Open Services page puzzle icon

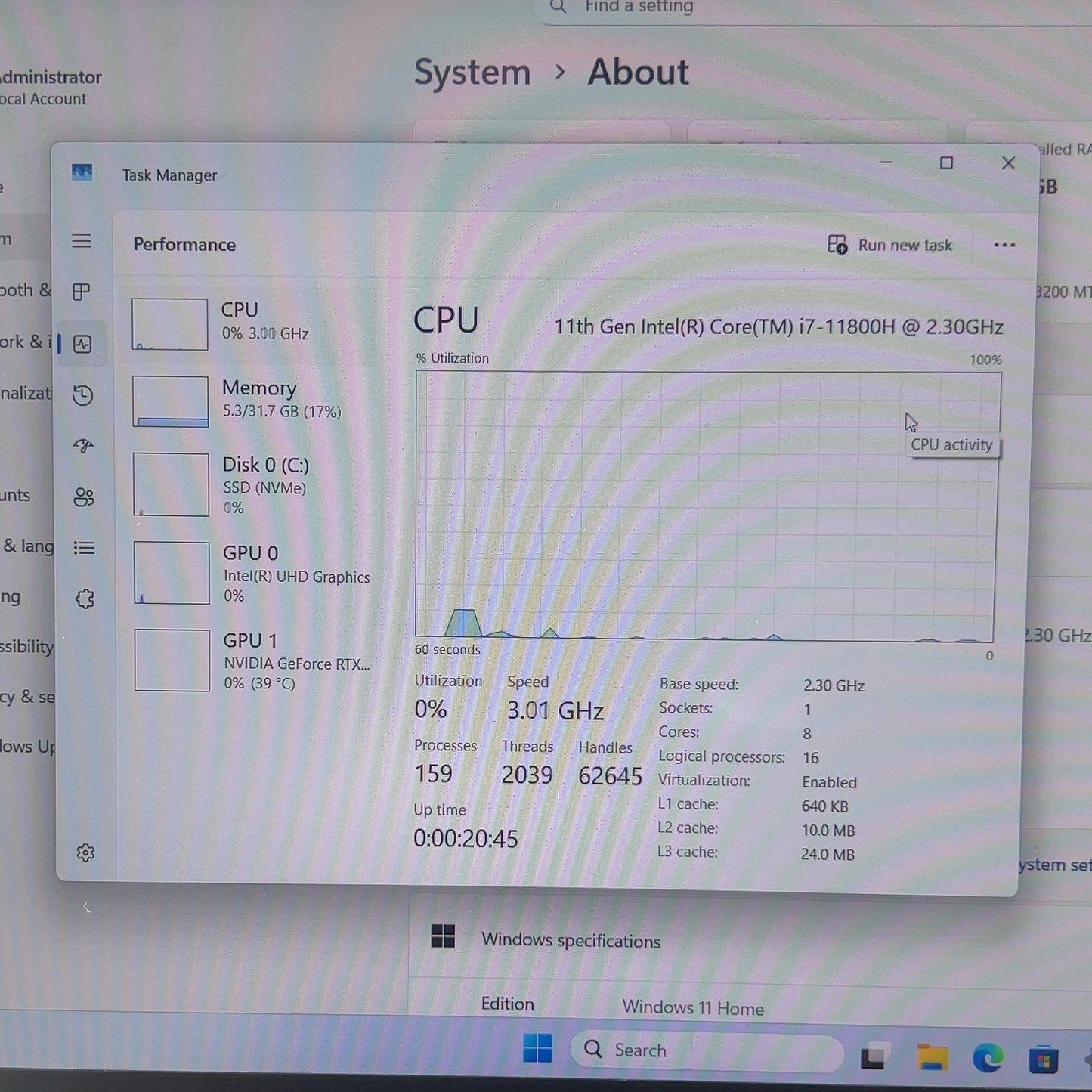(85, 599)
